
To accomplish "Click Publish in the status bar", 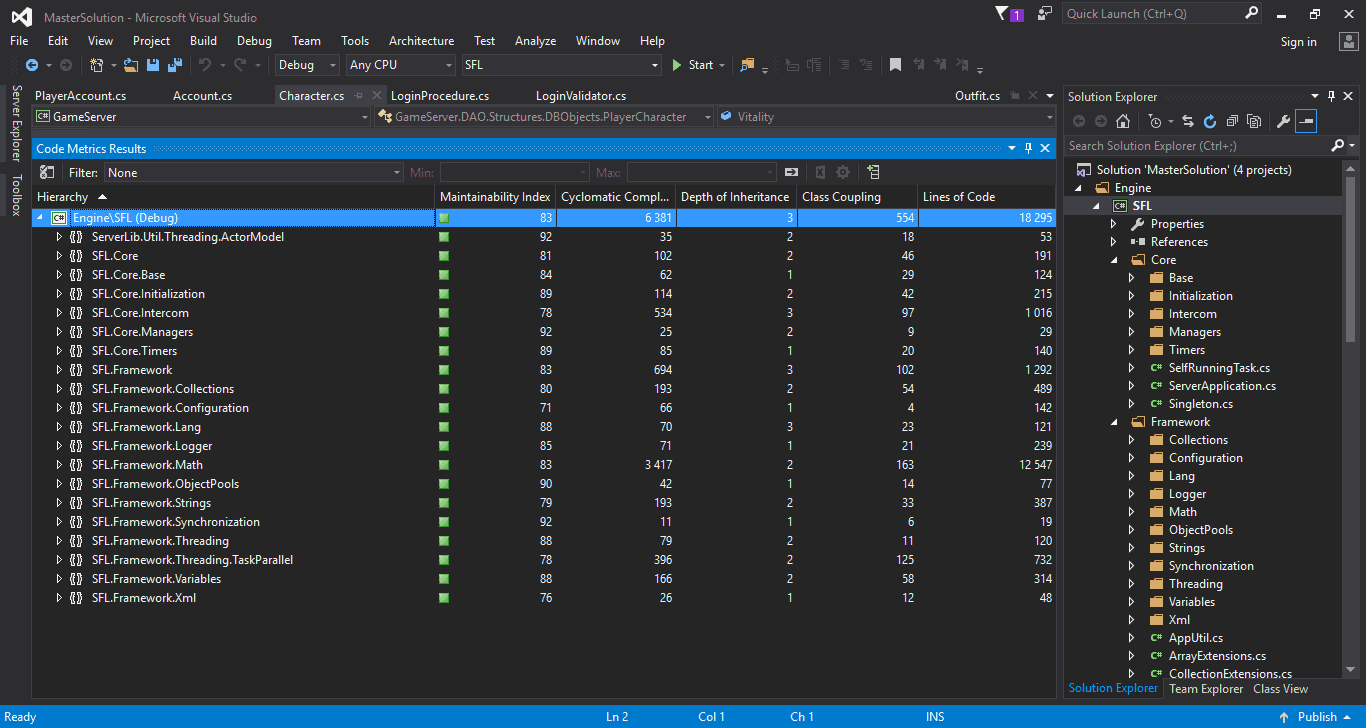I will coord(1317,717).
